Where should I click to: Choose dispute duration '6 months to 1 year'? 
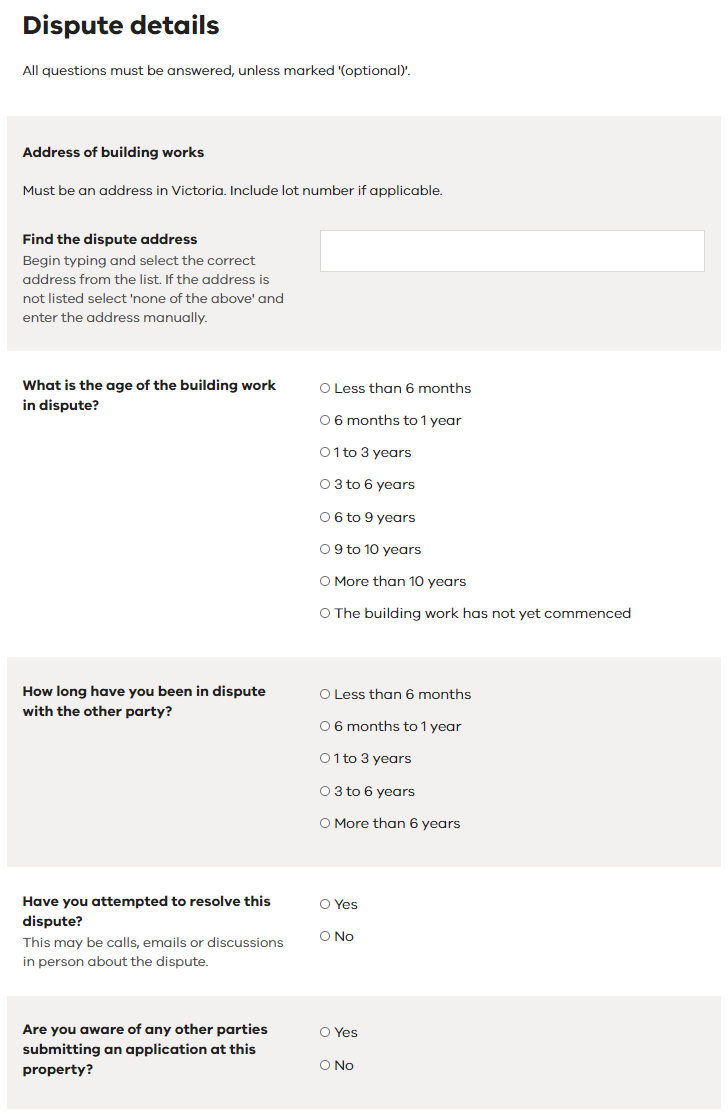[325, 726]
